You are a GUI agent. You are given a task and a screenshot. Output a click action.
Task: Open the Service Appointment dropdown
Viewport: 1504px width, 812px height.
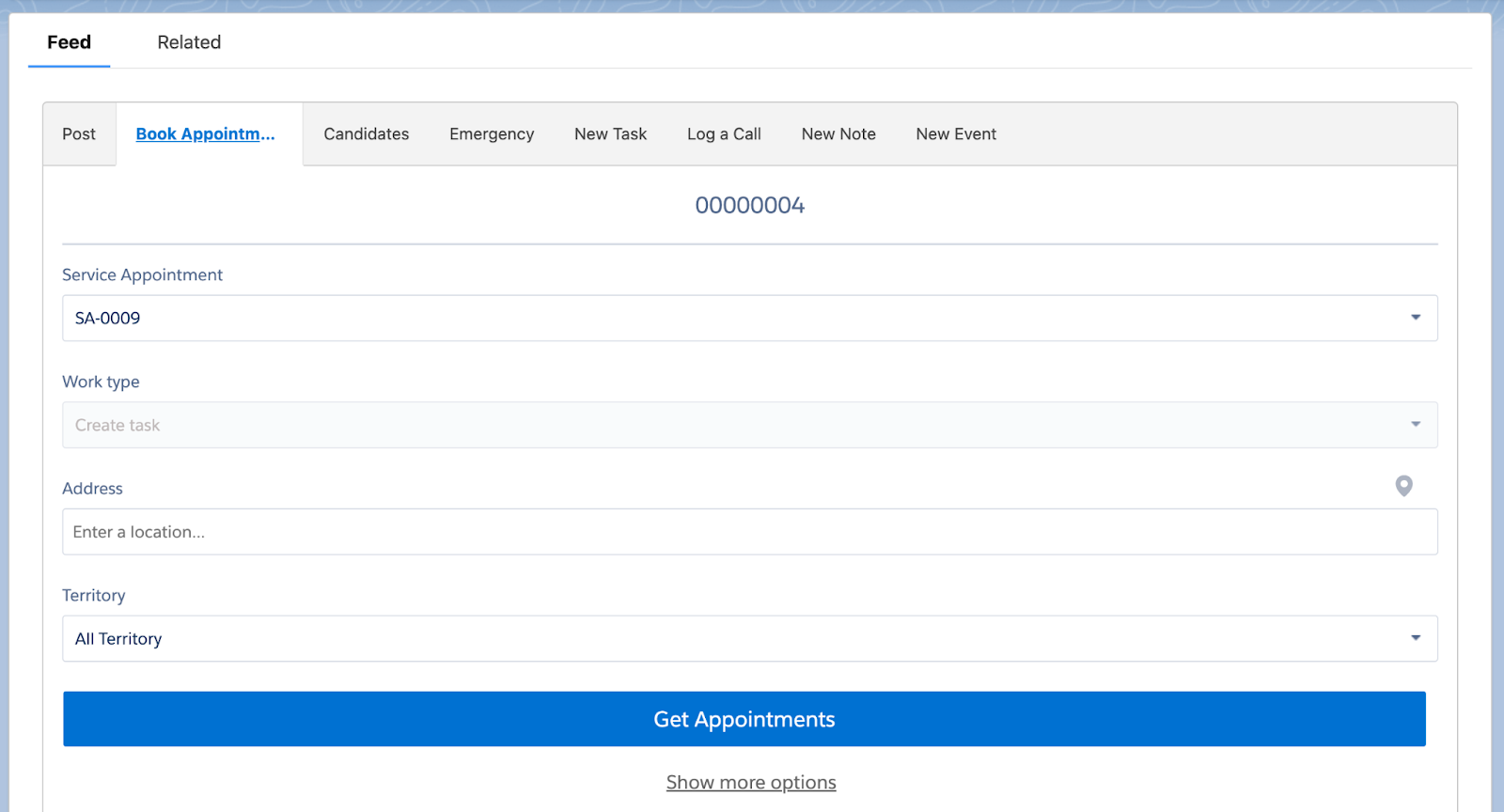(x=749, y=318)
